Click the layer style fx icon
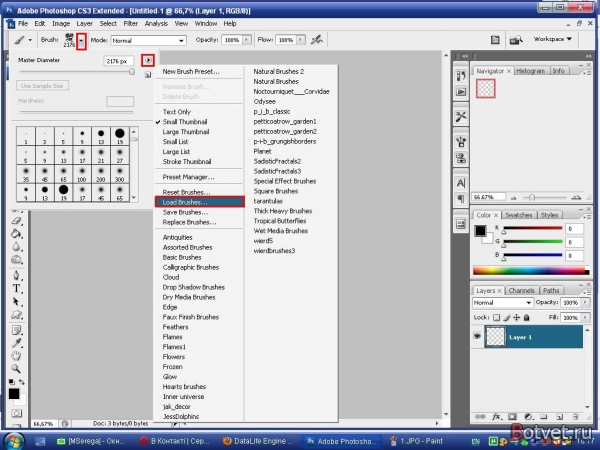This screenshot has width=600, height=450. point(497,417)
